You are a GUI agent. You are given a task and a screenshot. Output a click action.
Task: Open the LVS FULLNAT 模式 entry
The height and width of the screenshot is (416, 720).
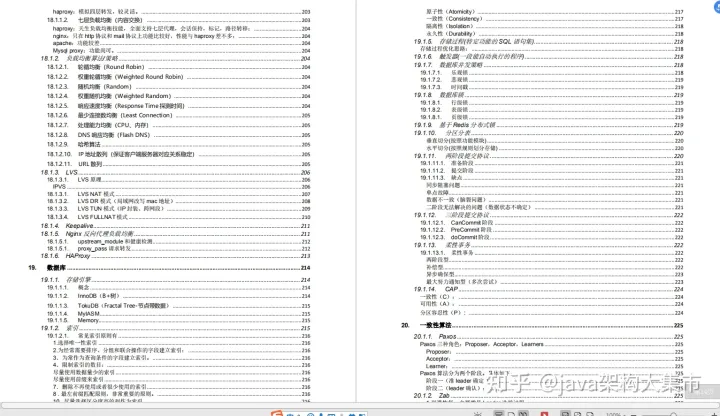179,217
